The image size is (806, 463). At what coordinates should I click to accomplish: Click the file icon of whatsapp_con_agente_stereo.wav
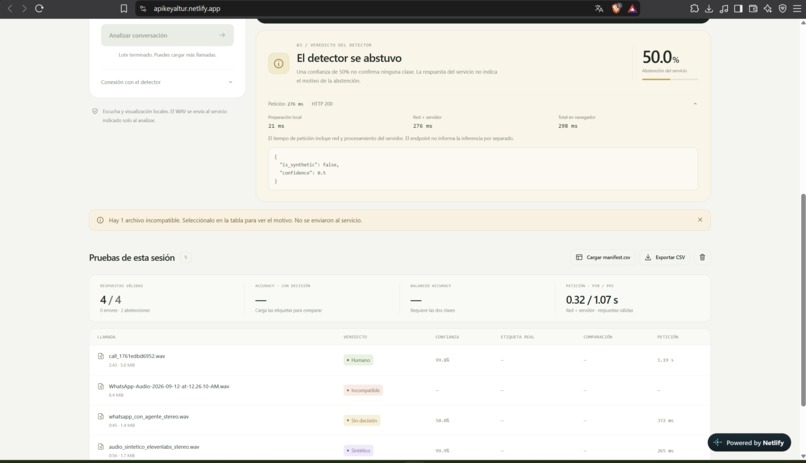tap(101, 417)
